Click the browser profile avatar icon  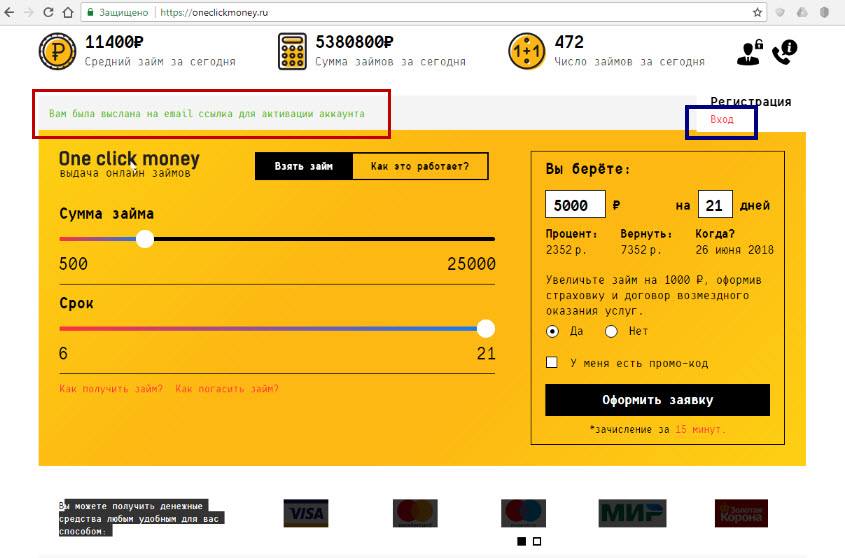click(x=824, y=12)
